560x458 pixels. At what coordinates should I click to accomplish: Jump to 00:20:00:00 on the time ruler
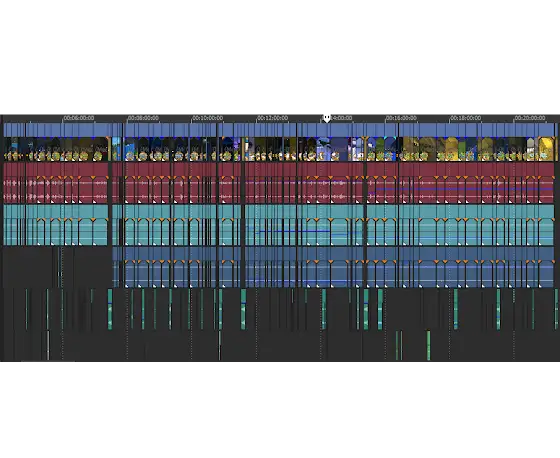(x=530, y=118)
